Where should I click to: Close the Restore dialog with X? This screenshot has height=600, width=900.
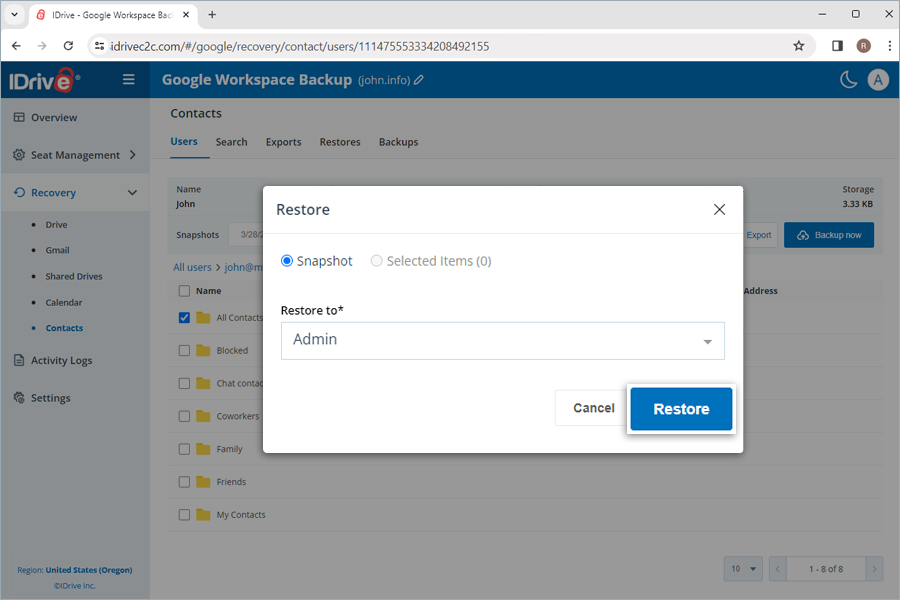(719, 210)
